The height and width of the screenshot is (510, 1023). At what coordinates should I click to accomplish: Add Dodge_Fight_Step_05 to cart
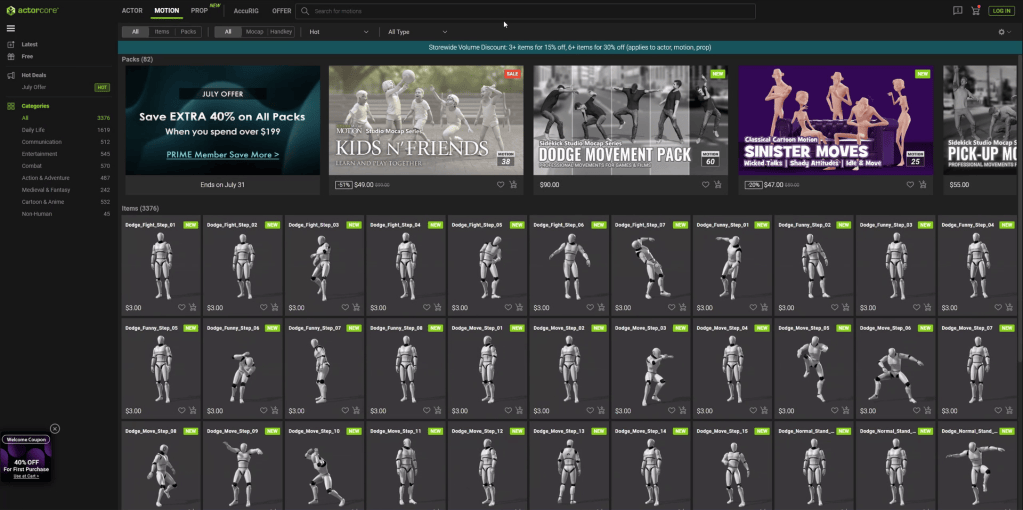click(519, 307)
